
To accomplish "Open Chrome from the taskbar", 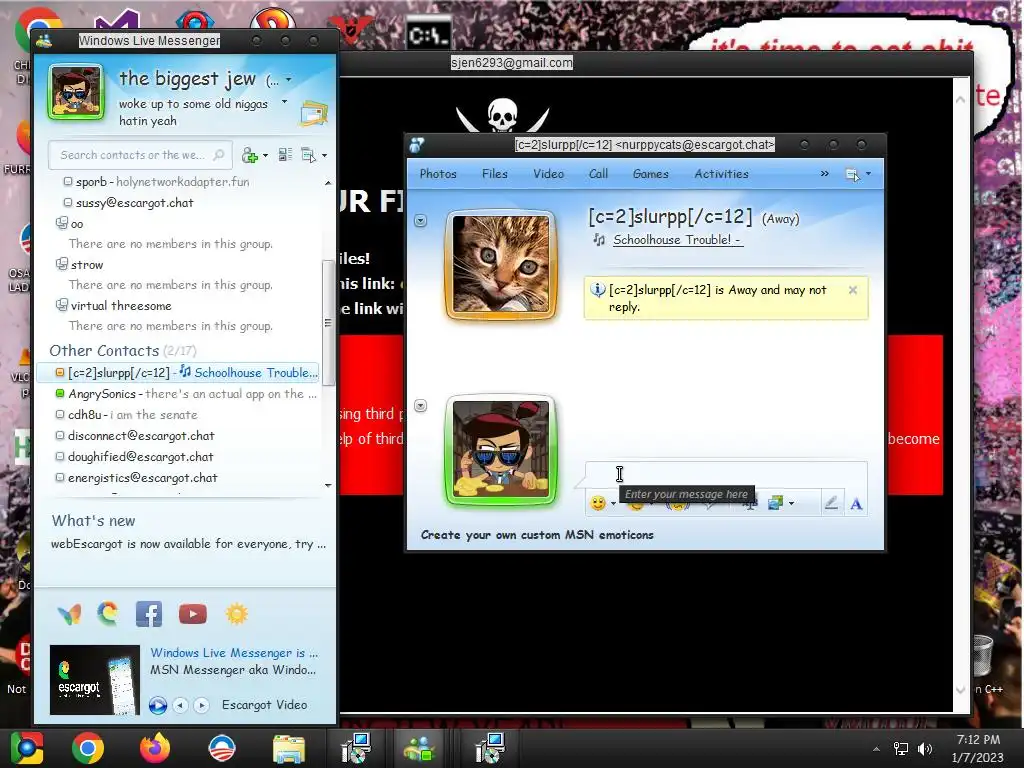I will point(88,748).
